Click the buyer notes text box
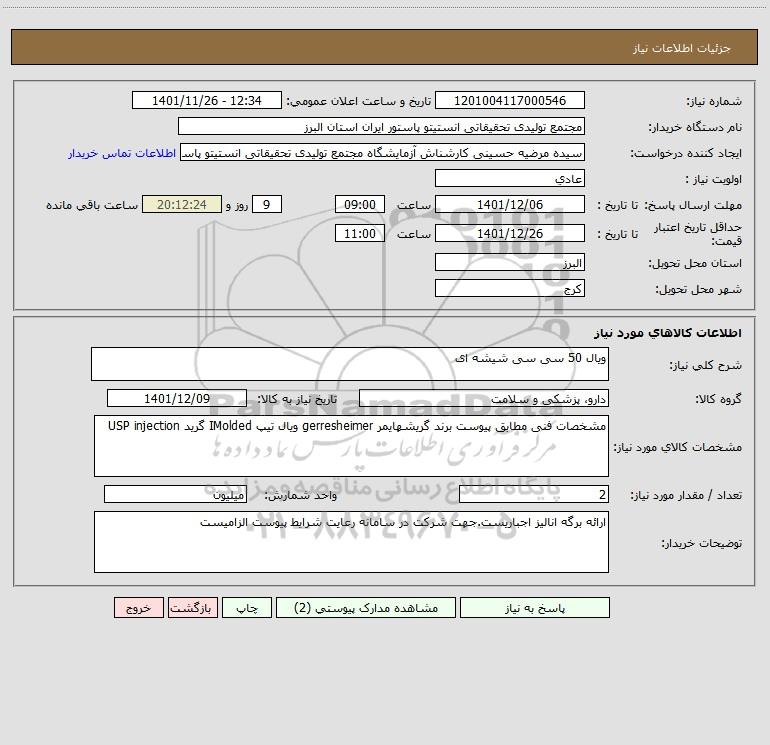This screenshot has width=770, height=745. tap(351, 542)
